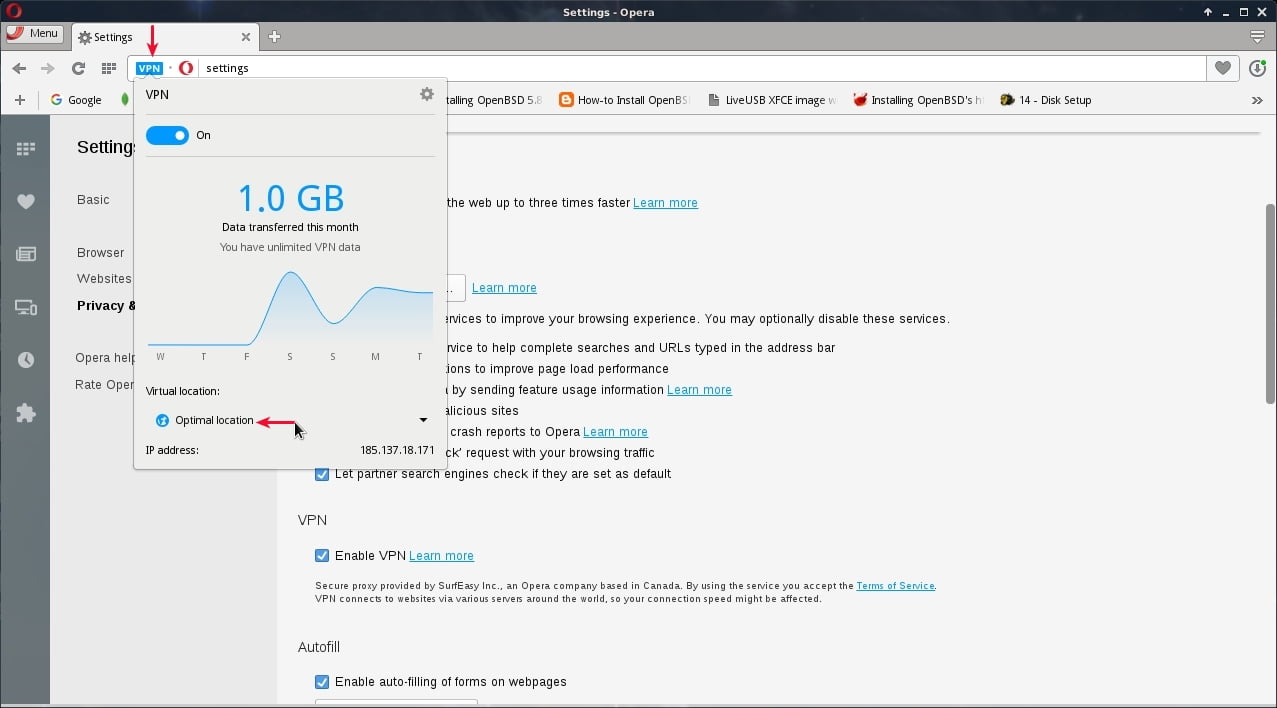
Task: Open Learn more about feature usage information
Action: [699, 390]
